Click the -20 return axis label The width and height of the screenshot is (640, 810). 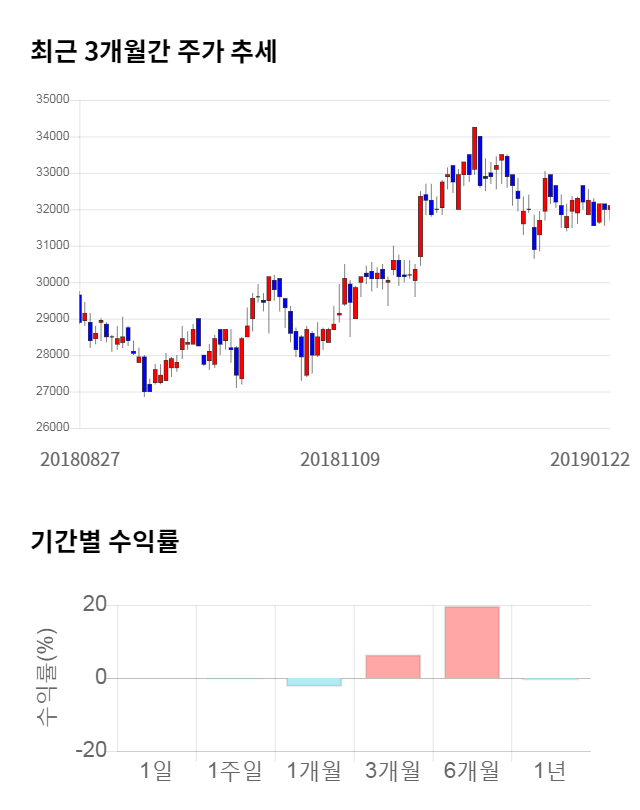(92, 751)
